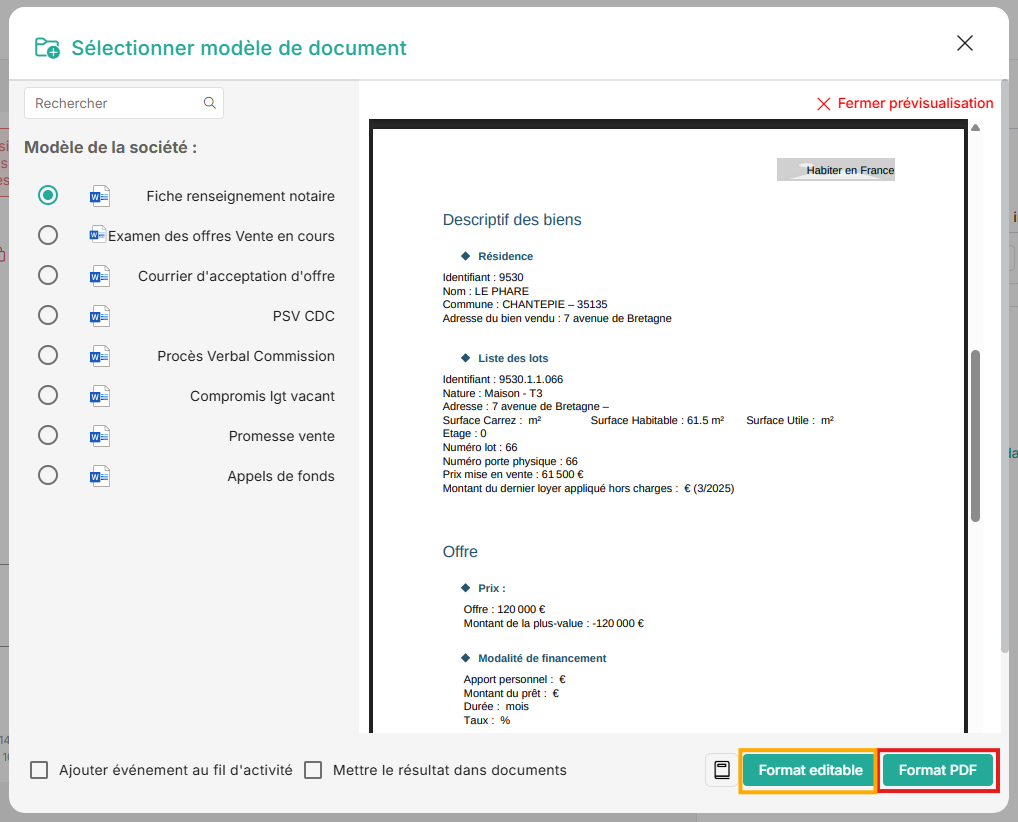Click the preview scrollbar thumb
The width and height of the screenshot is (1018, 822).
pos(975,436)
